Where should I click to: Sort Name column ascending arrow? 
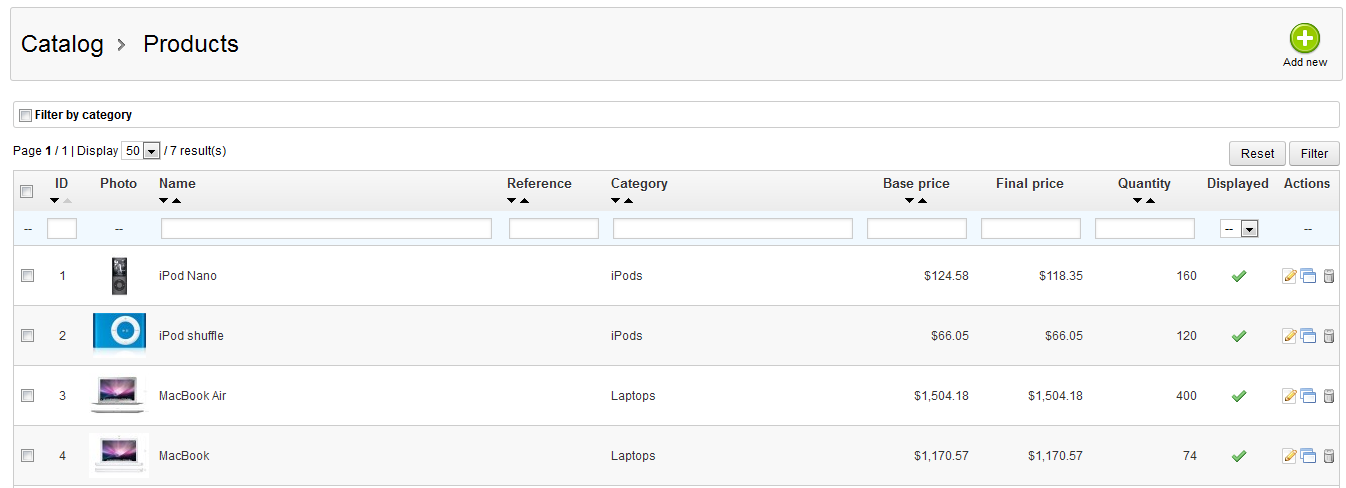tap(176, 201)
